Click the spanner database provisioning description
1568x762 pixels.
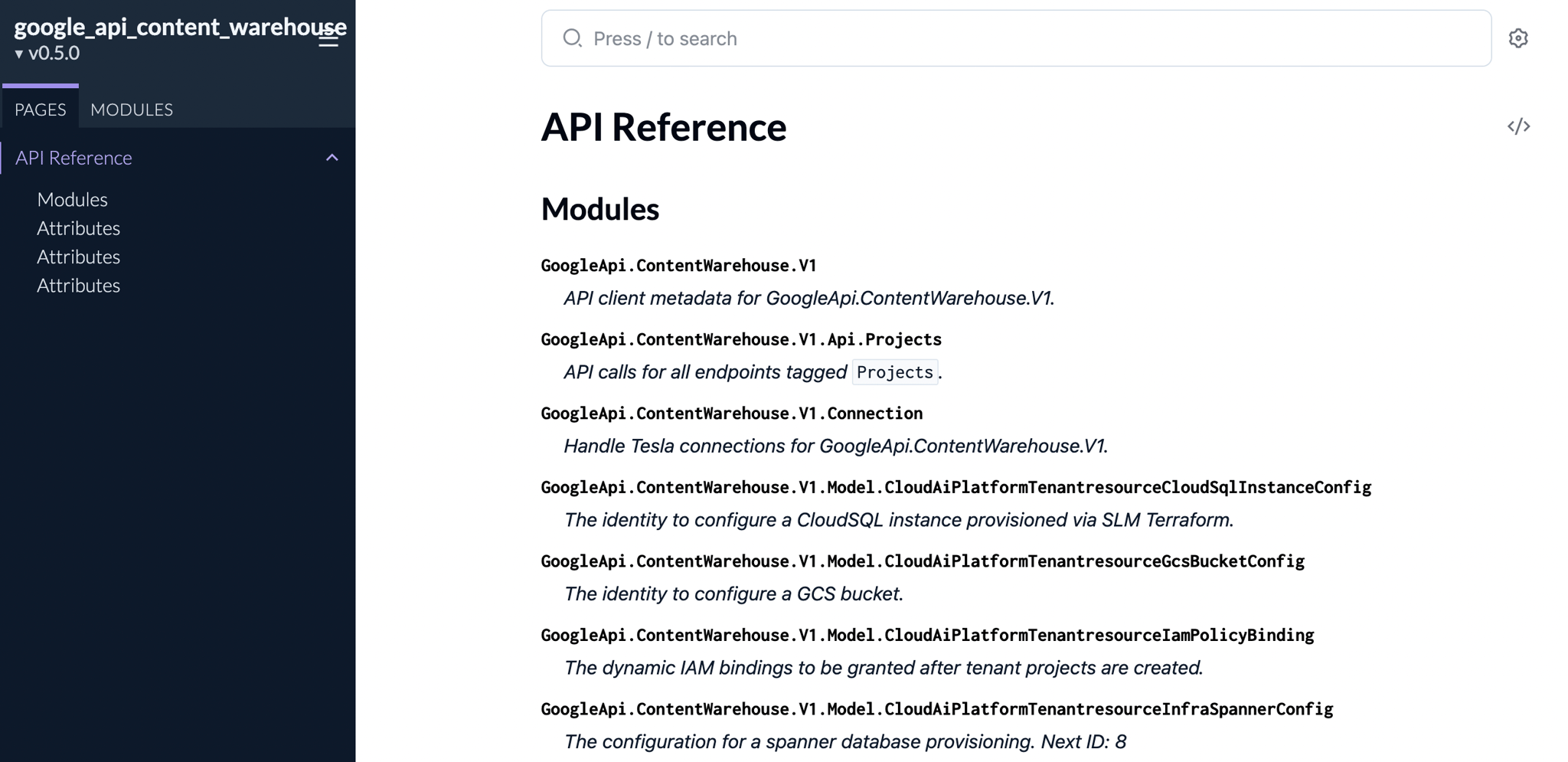pos(845,741)
